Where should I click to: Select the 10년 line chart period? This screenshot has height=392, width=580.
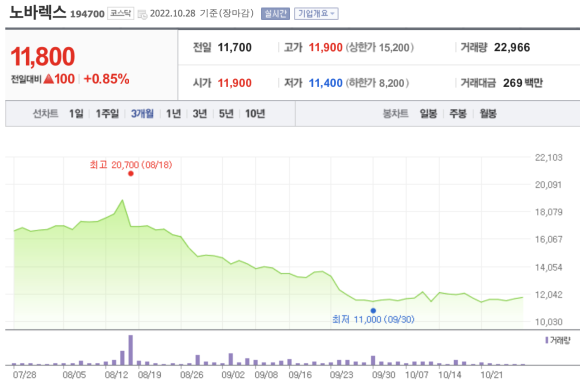255,114
